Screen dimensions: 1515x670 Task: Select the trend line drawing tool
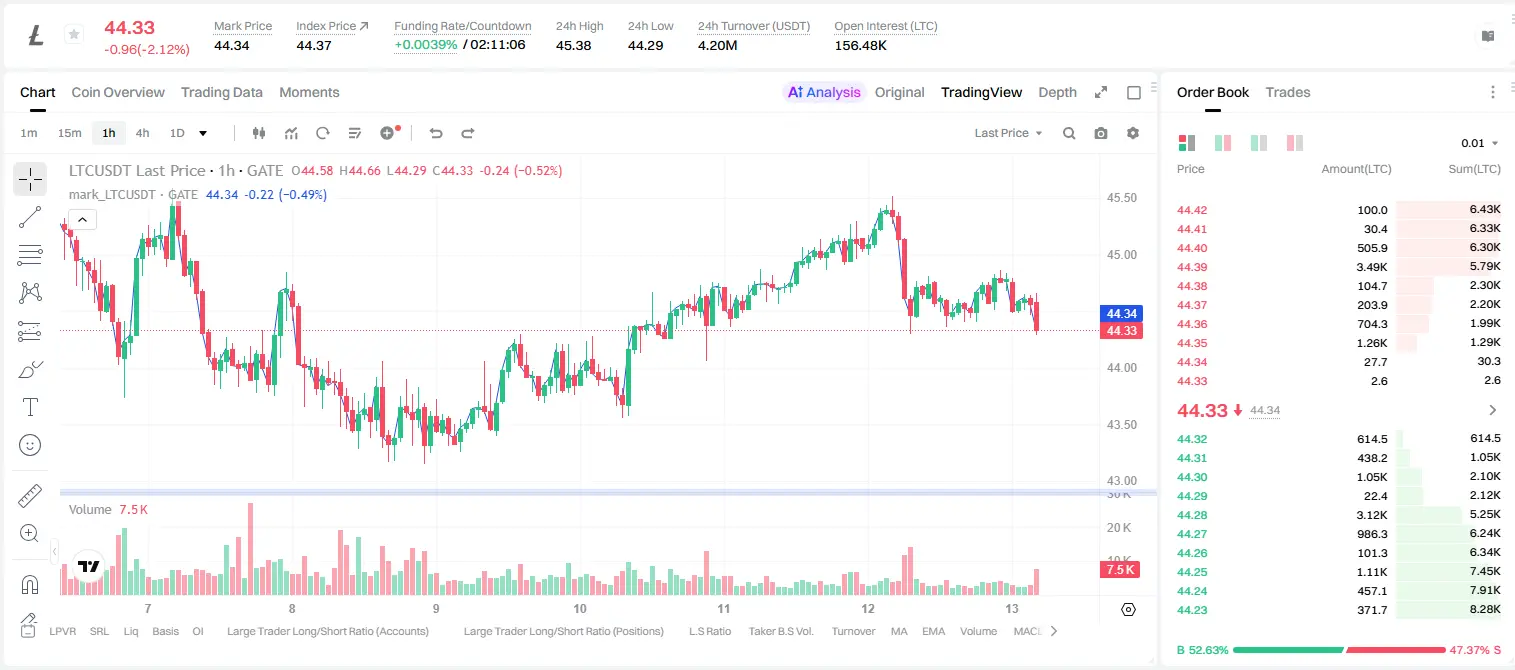coord(30,217)
